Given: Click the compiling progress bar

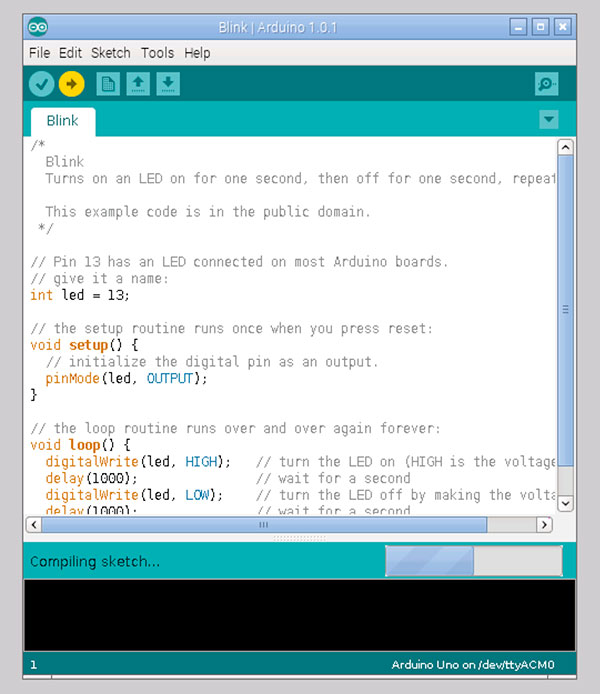Looking at the screenshot, I should [x=474, y=561].
